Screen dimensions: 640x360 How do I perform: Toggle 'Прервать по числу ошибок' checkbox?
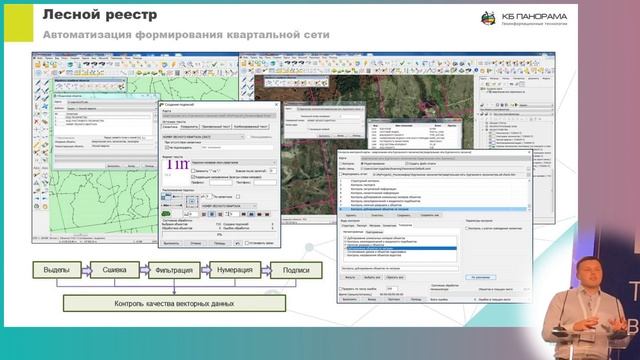(x=340, y=289)
